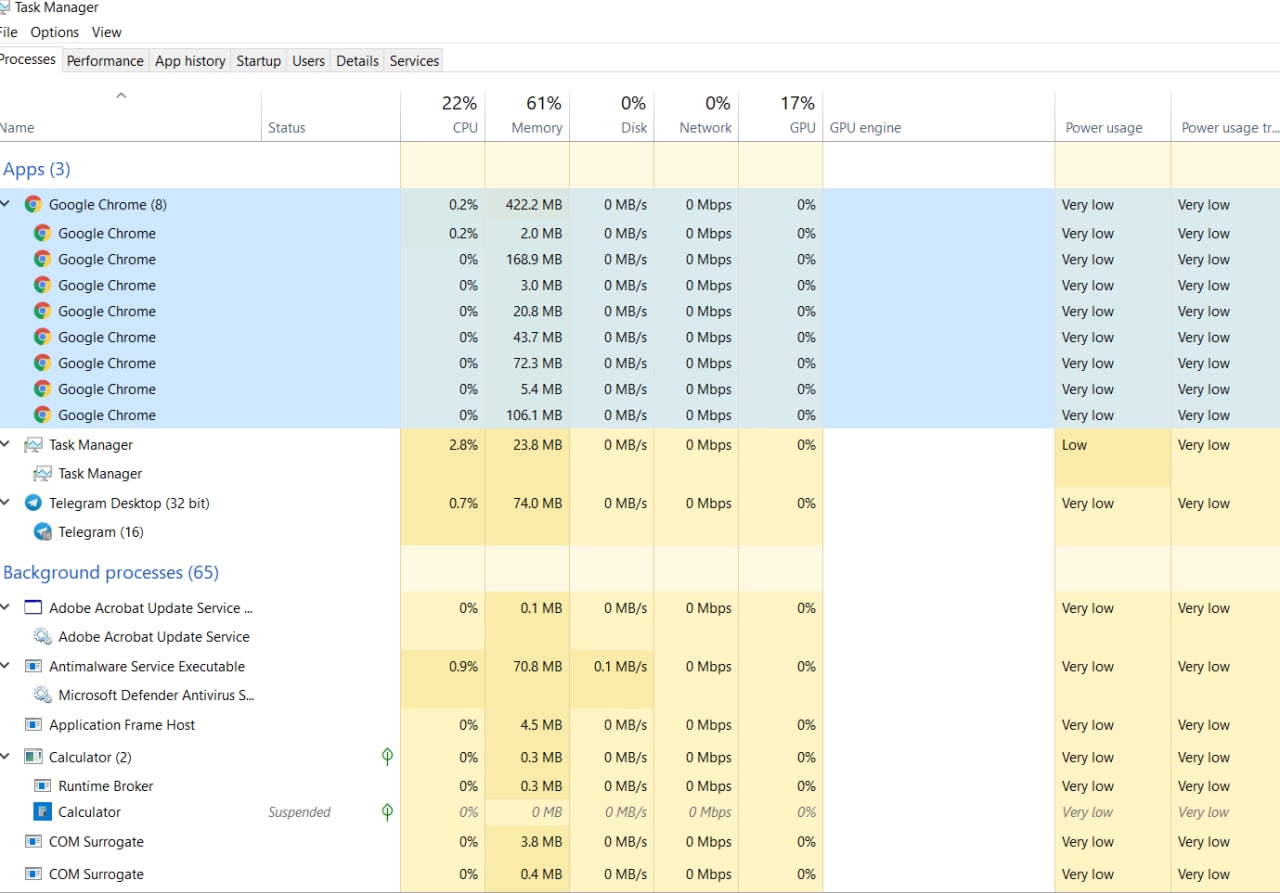The height and width of the screenshot is (893, 1280).
Task: Open the View menu
Action: [x=106, y=32]
